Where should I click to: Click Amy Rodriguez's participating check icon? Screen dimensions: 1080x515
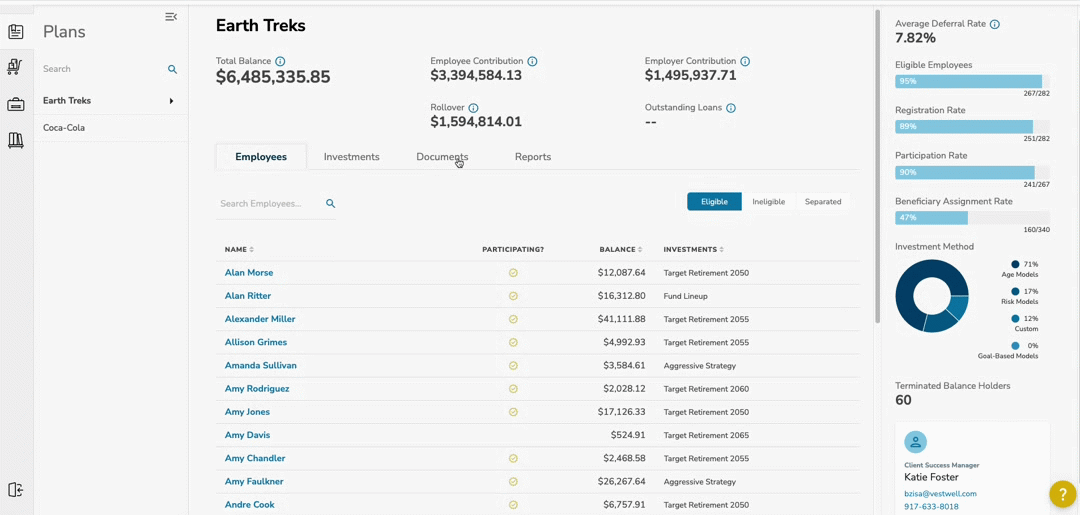(513, 389)
